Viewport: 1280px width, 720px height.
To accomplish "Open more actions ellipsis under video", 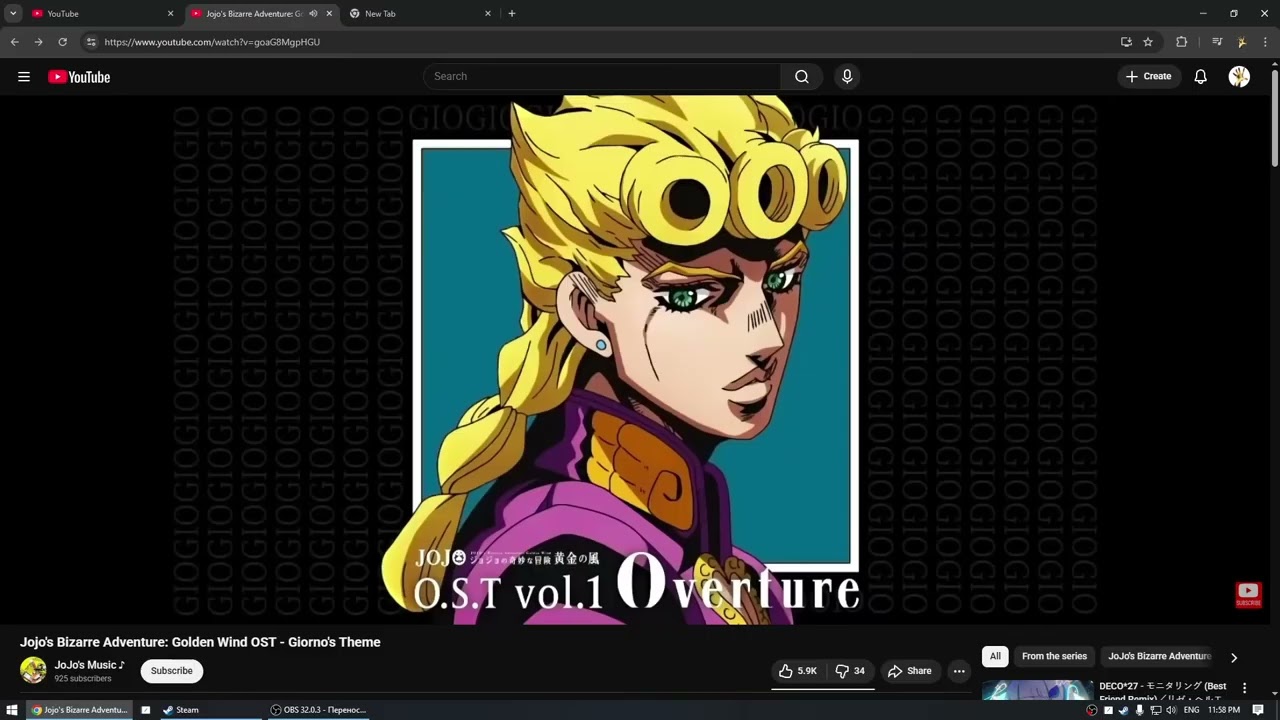I will point(959,671).
